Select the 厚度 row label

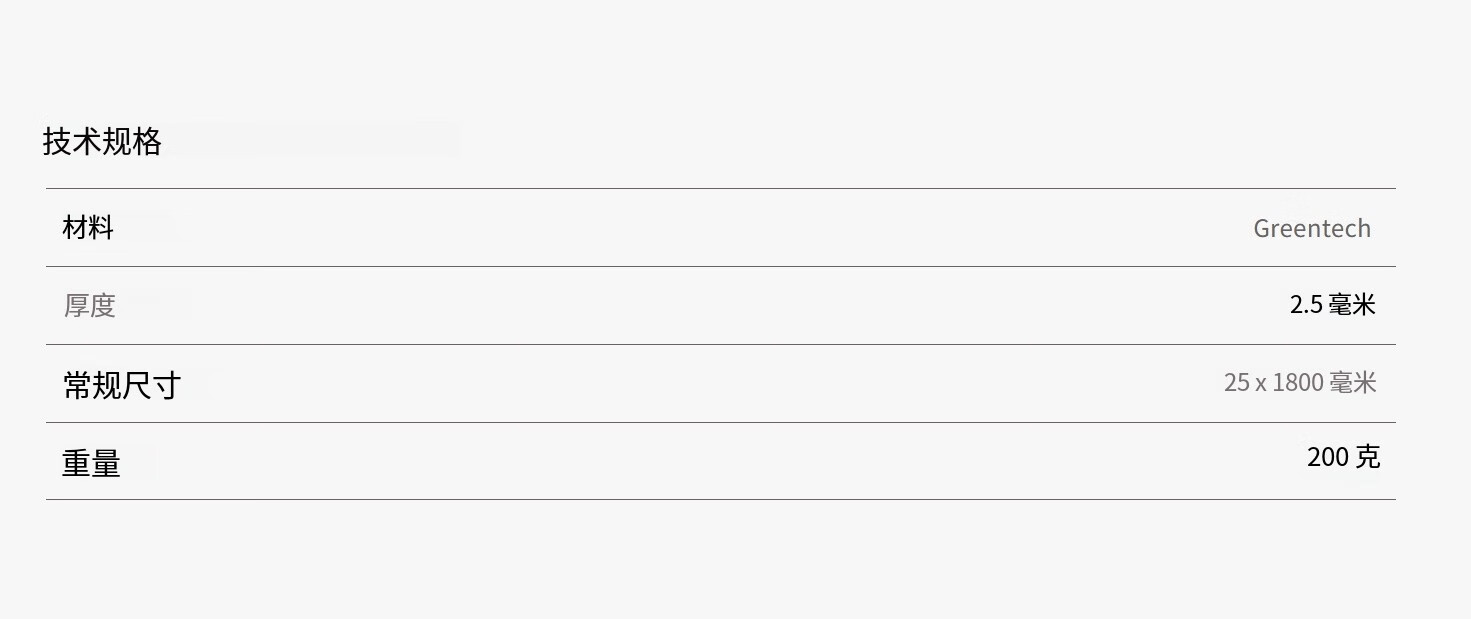pyautogui.click(x=90, y=305)
